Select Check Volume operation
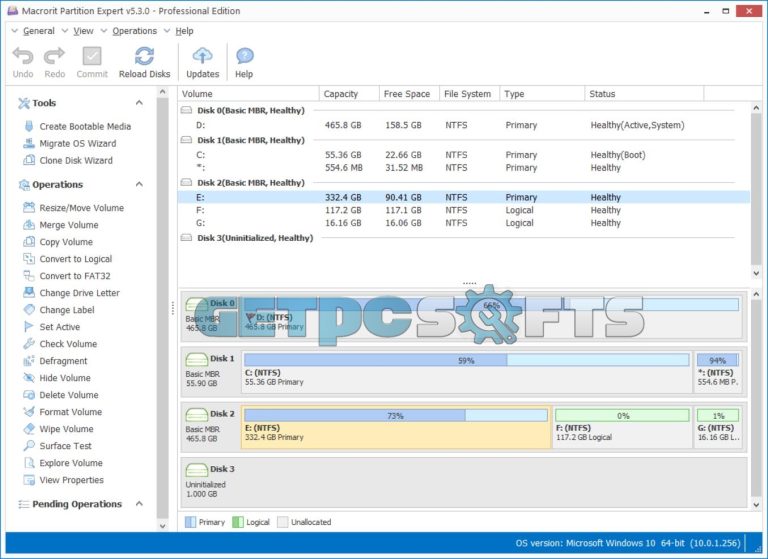 click(x=60, y=344)
